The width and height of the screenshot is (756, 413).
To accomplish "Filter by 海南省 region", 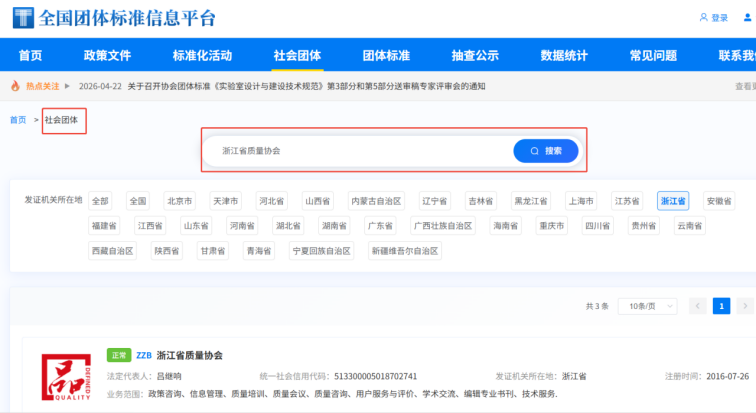I will (505, 226).
